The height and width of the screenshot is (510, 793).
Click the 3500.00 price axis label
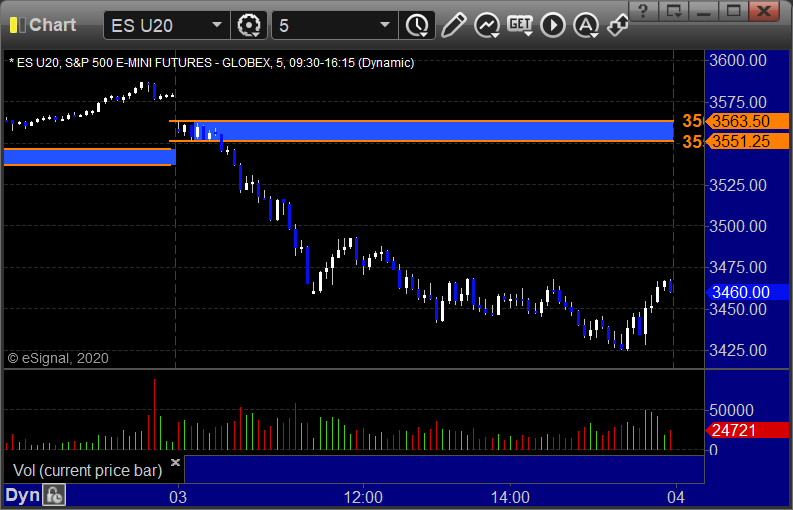point(738,226)
